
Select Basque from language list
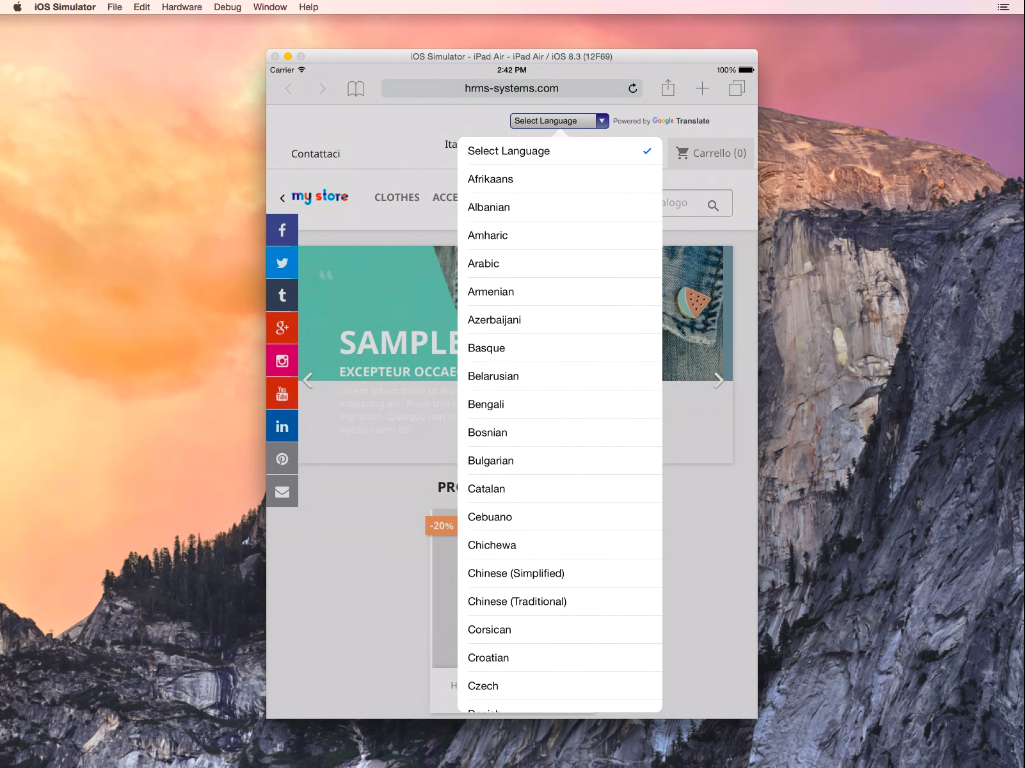click(x=560, y=348)
